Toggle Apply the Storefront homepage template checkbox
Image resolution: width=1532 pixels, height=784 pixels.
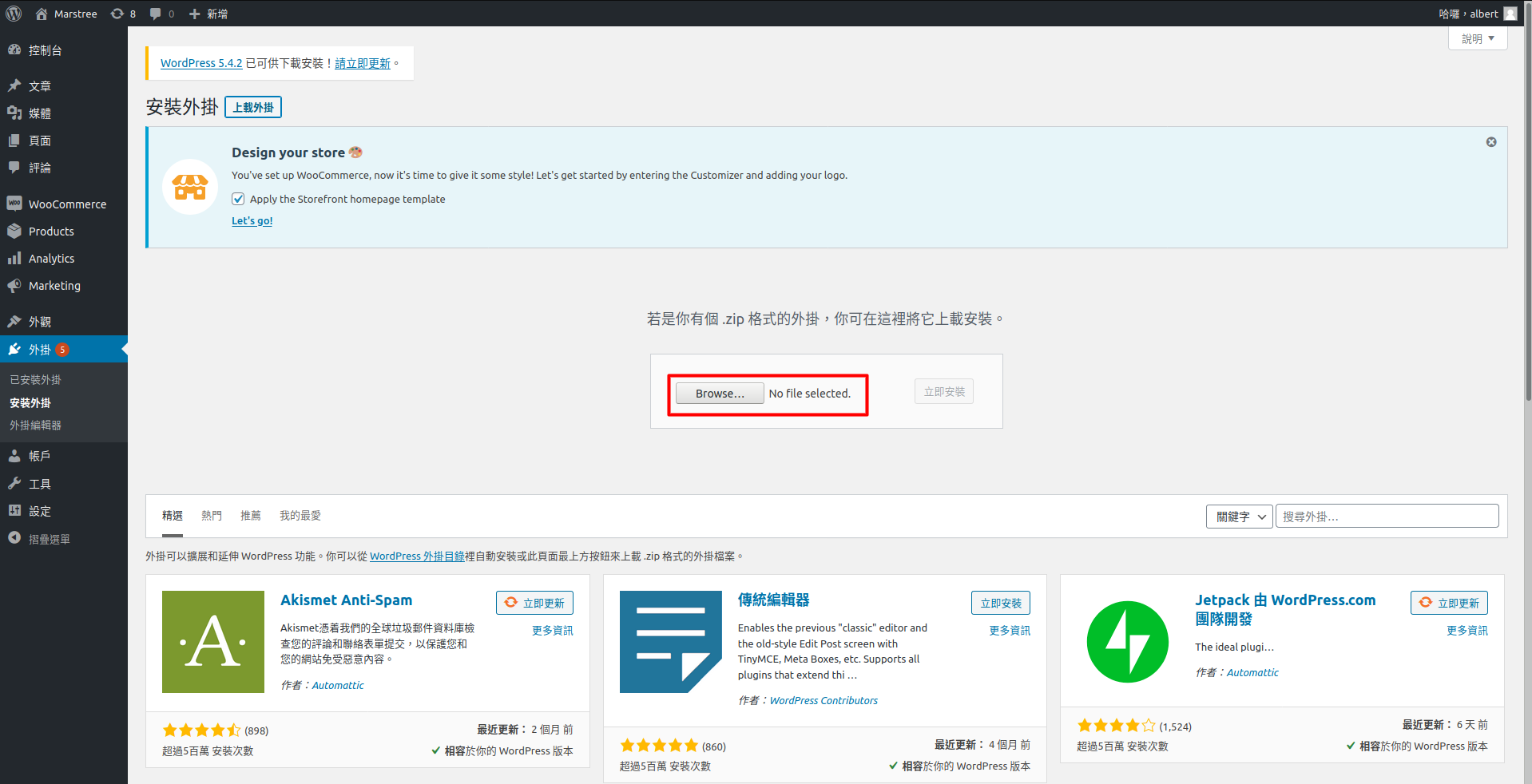coord(238,199)
